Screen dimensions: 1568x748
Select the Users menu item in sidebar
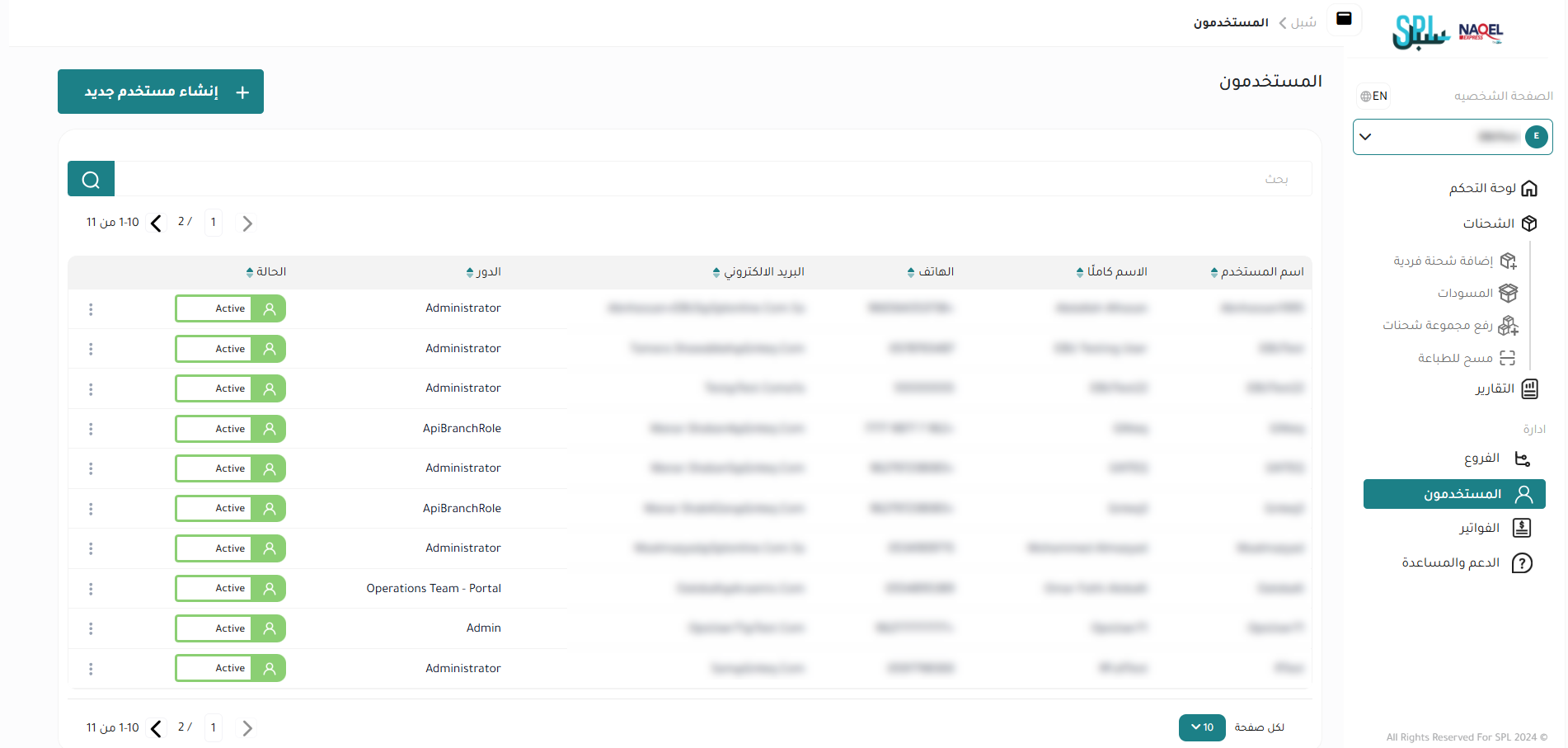[1453, 494]
